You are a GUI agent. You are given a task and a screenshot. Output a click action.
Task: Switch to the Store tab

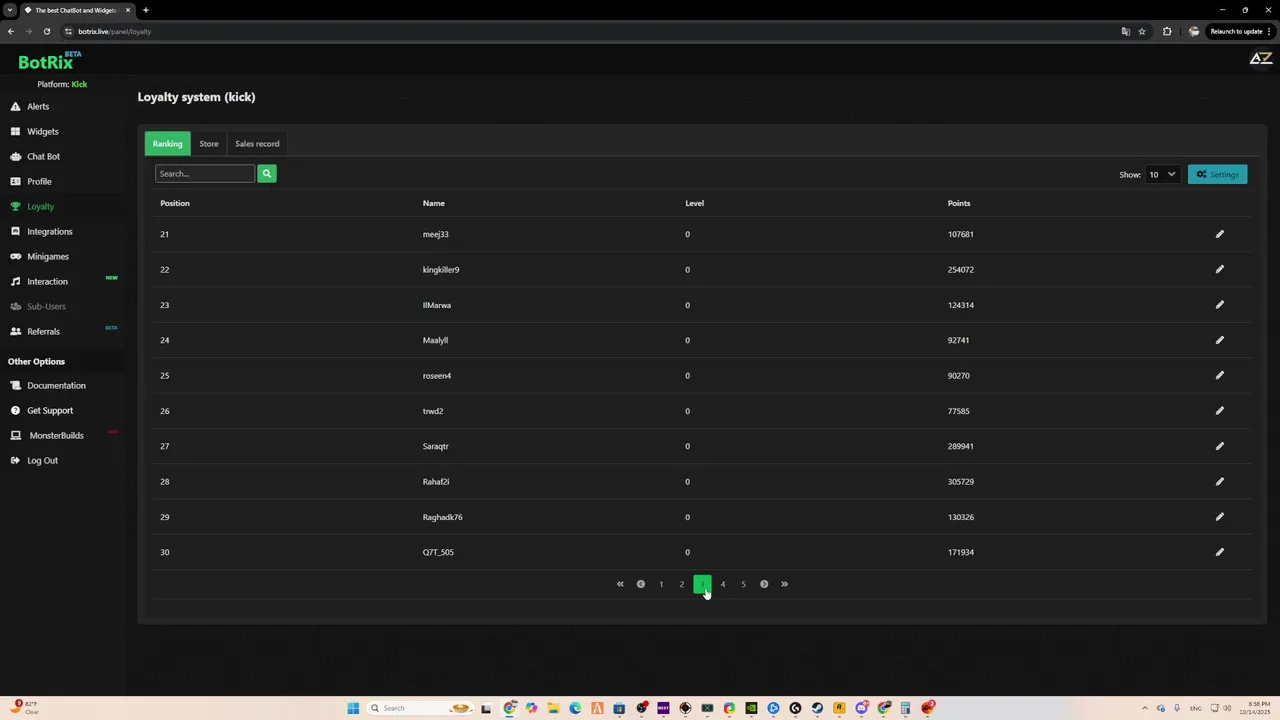tap(208, 144)
